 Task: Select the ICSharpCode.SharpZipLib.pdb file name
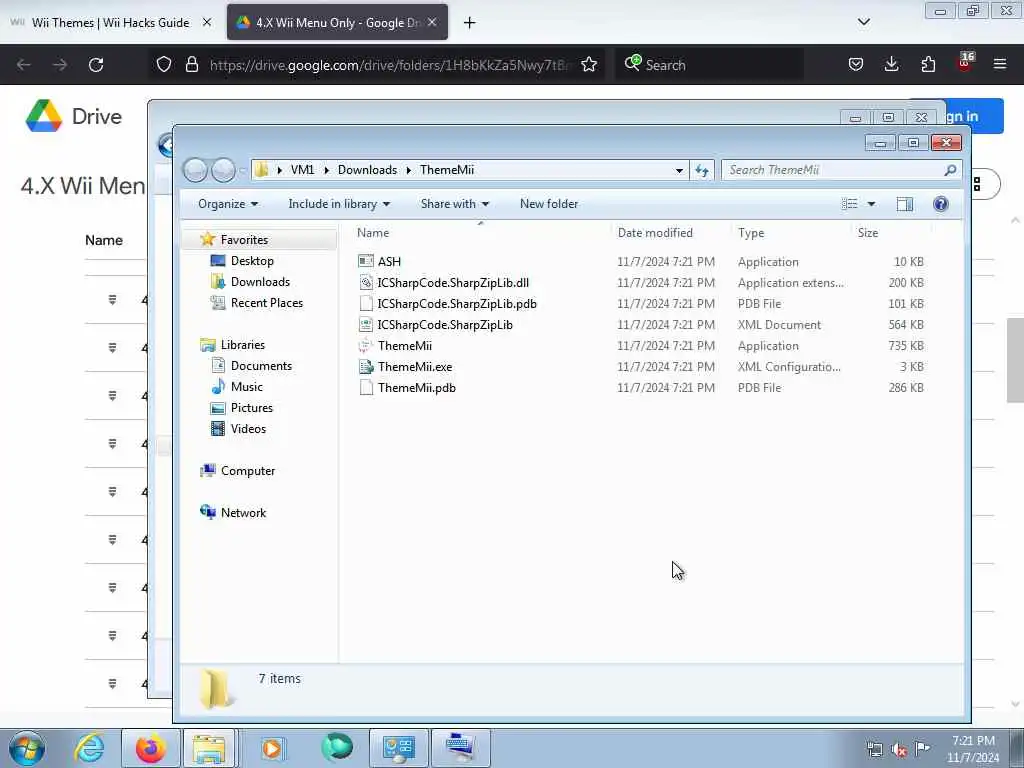point(456,304)
